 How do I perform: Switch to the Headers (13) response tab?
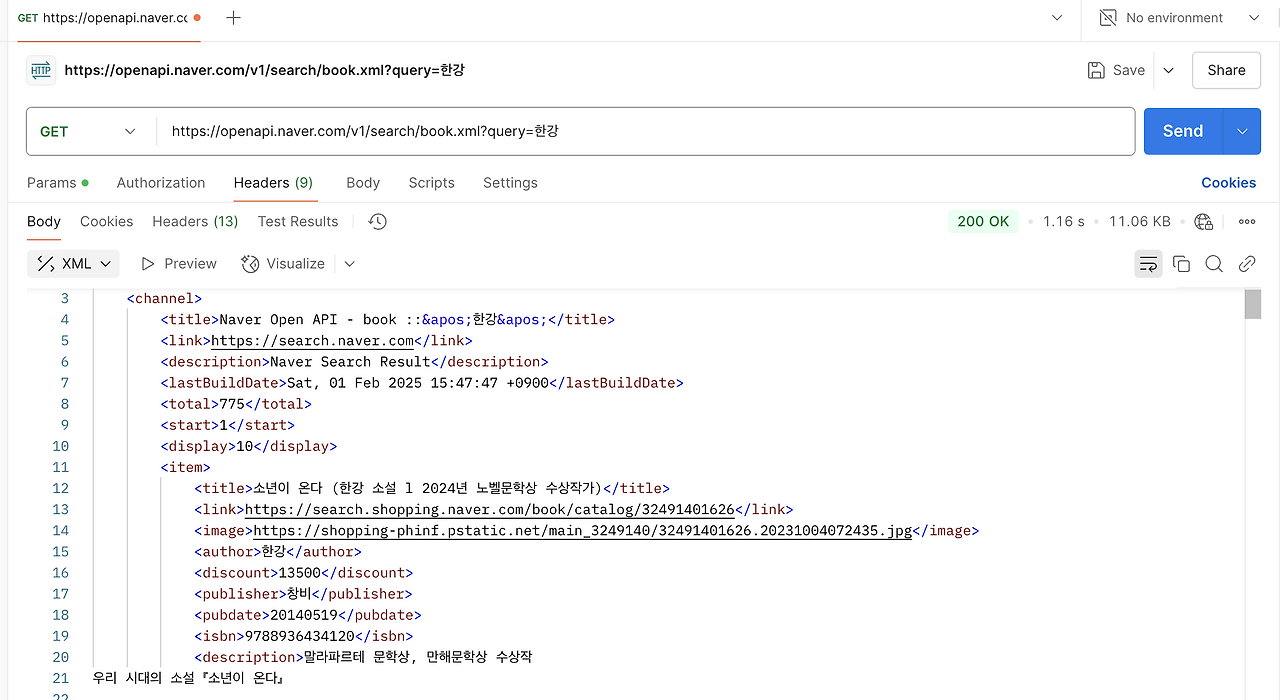tap(194, 221)
